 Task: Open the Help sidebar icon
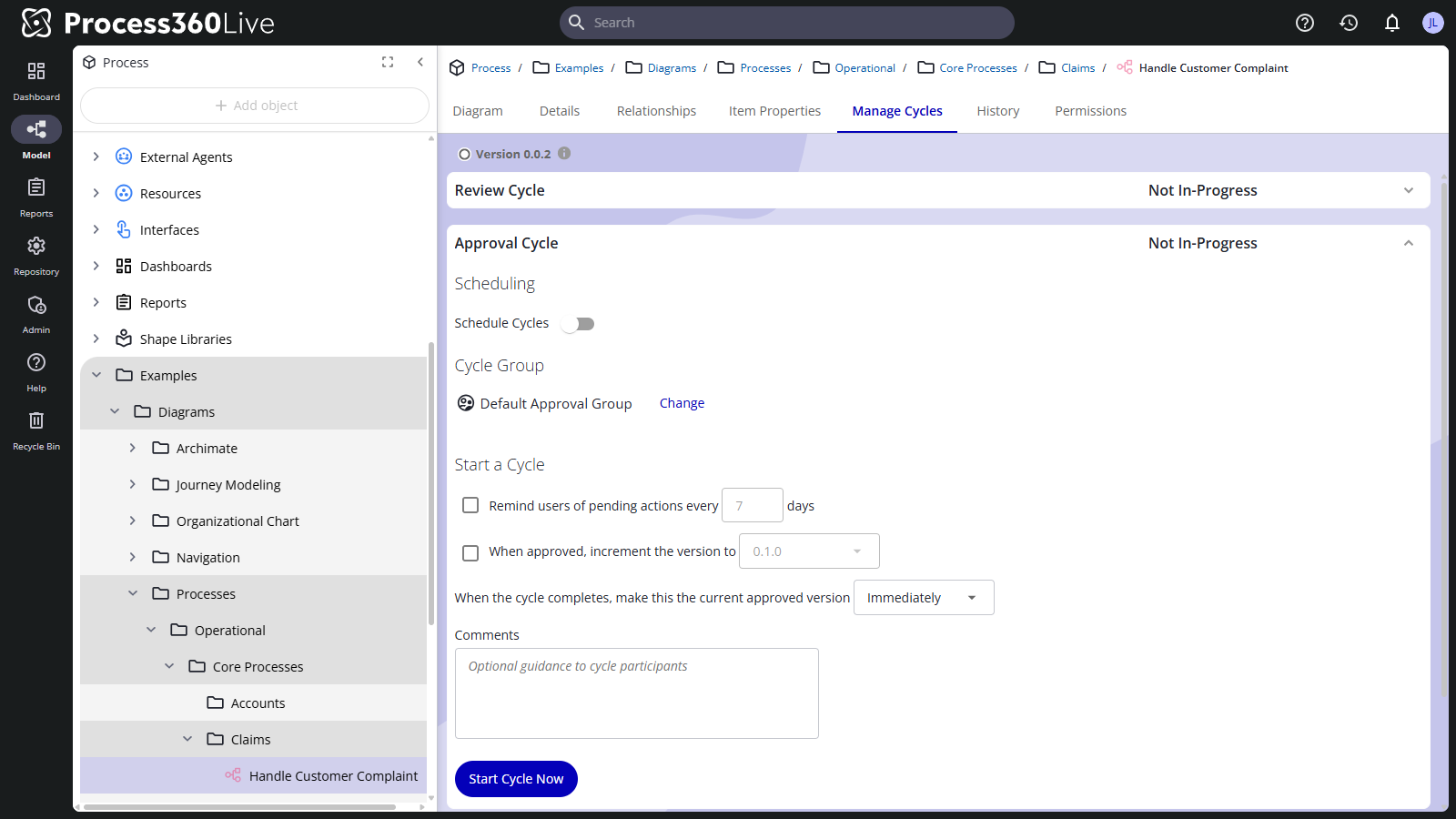point(36,362)
